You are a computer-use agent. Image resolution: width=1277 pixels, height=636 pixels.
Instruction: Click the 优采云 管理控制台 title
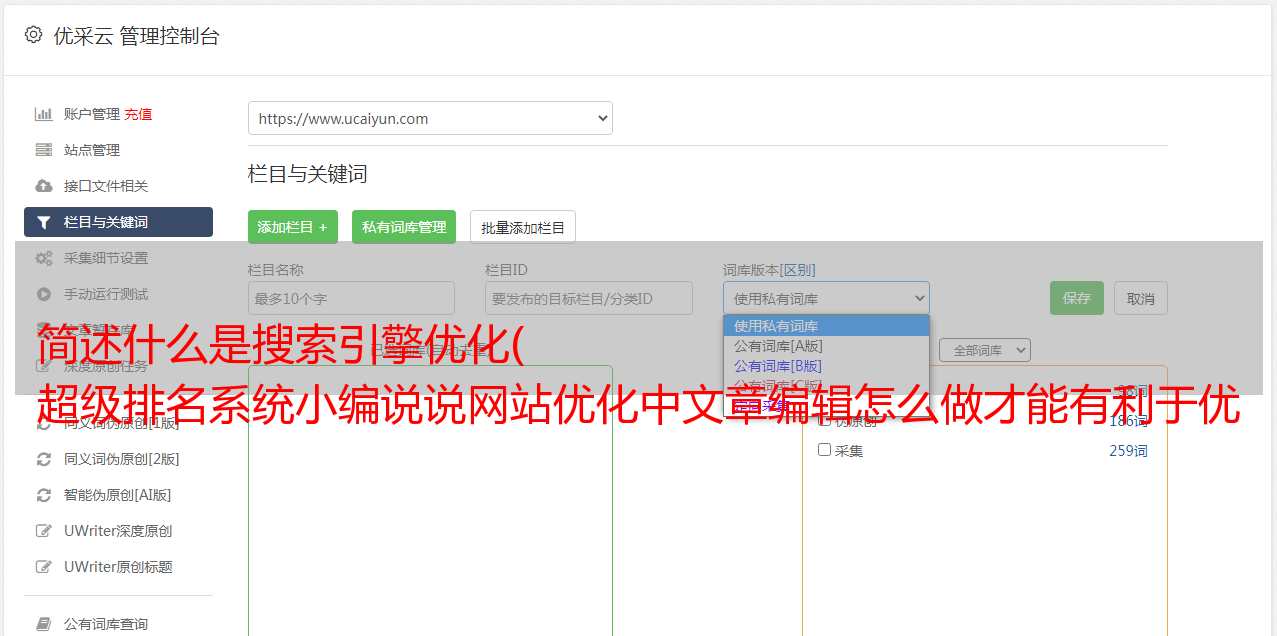coord(136,36)
